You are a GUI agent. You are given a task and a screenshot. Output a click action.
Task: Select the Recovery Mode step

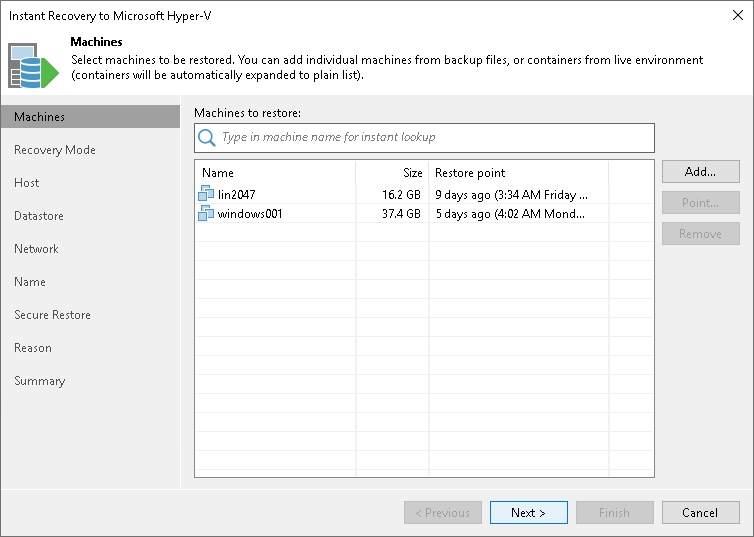(x=55, y=150)
